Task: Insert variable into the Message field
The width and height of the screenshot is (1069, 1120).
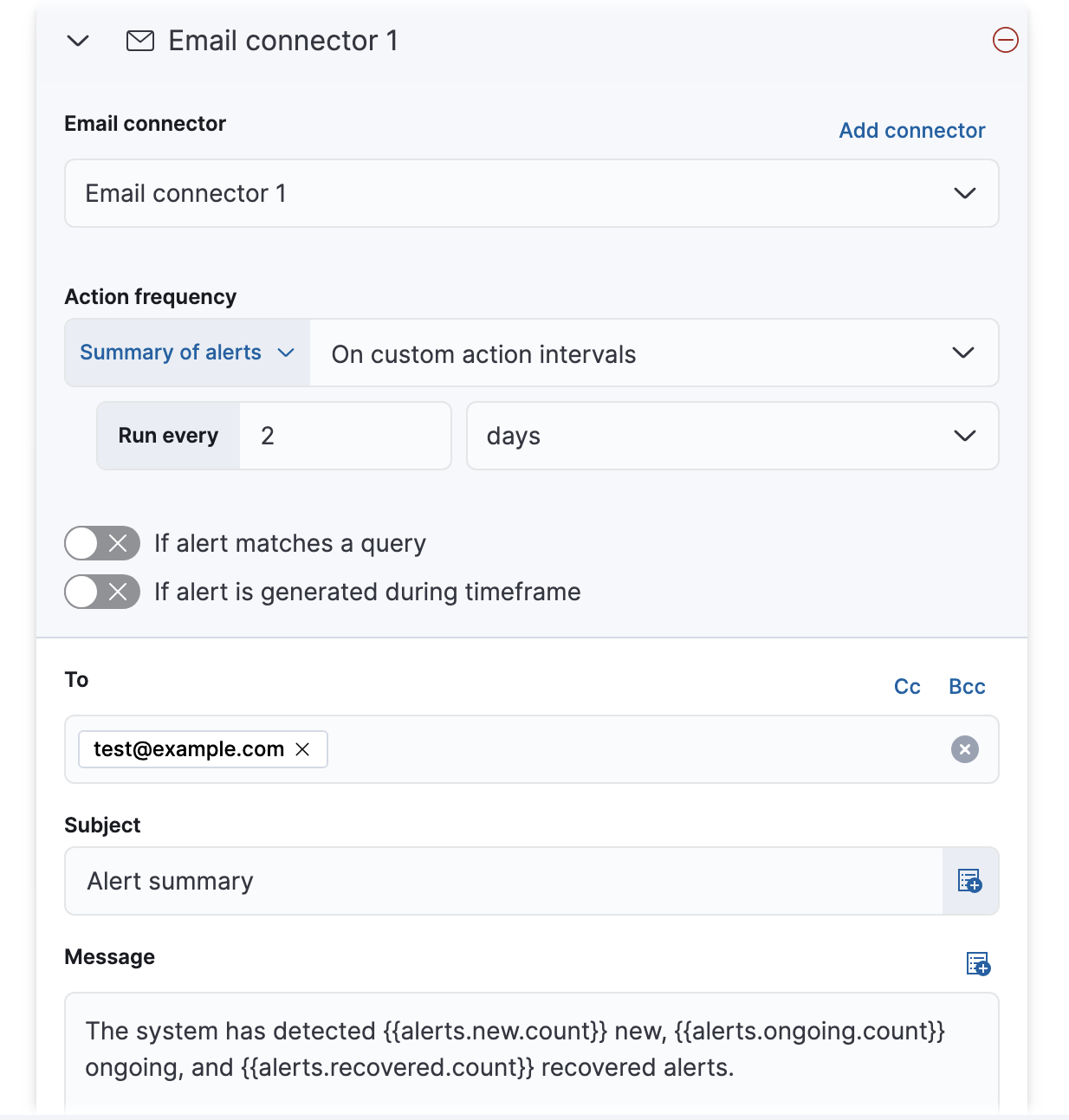Action: 976,963
